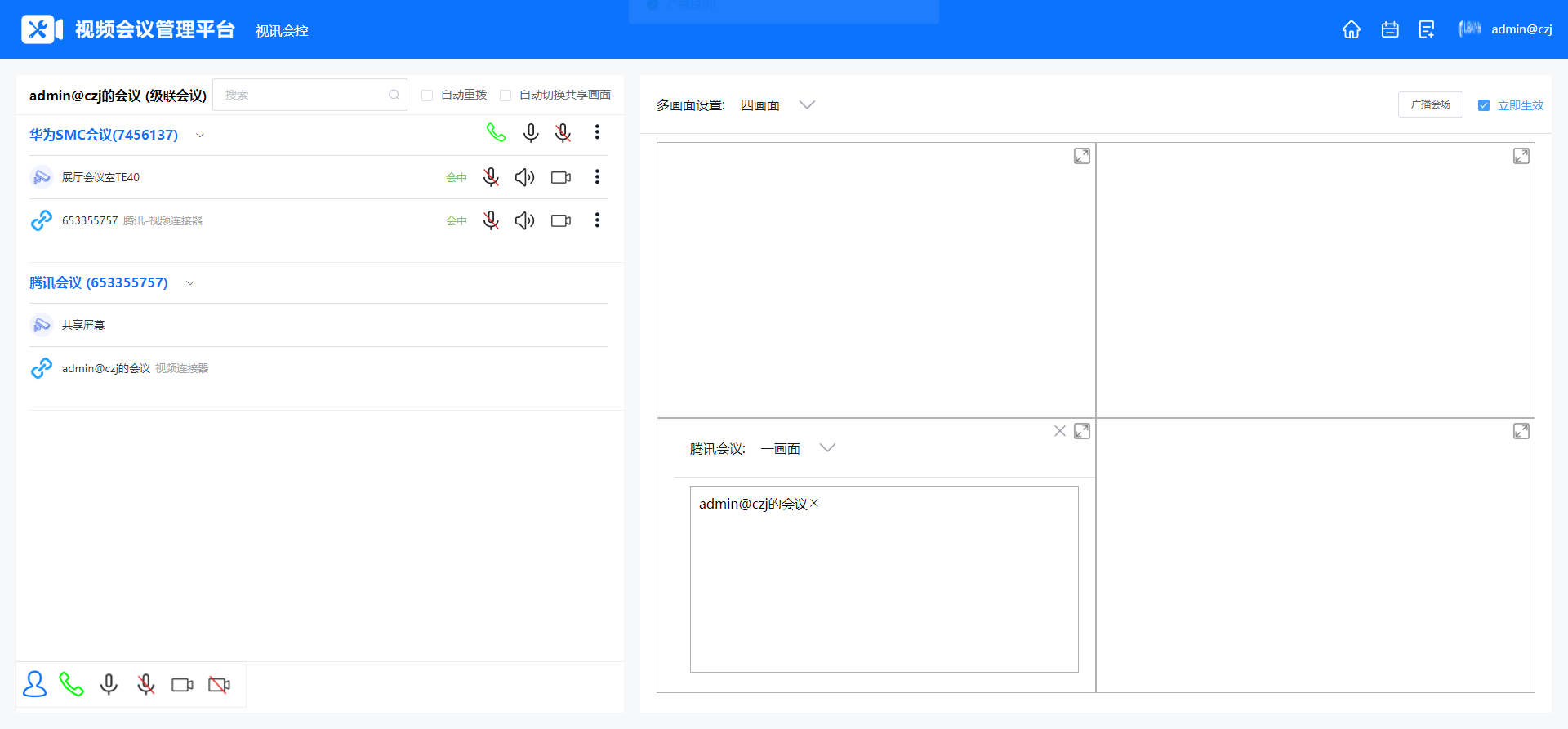The width and height of the screenshot is (1568, 729).
Task: Collapse the 华为SMC会议(7456137) group
Action: 200,135
